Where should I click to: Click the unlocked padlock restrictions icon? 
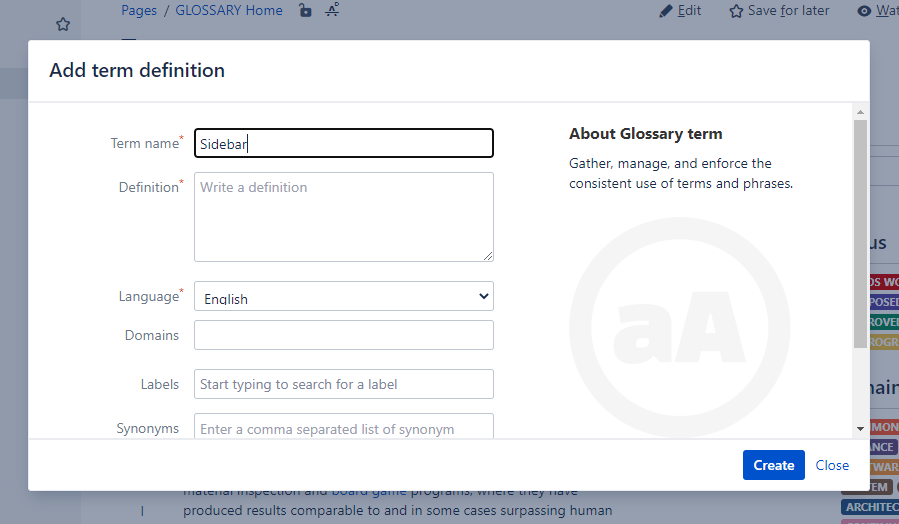coord(306,11)
